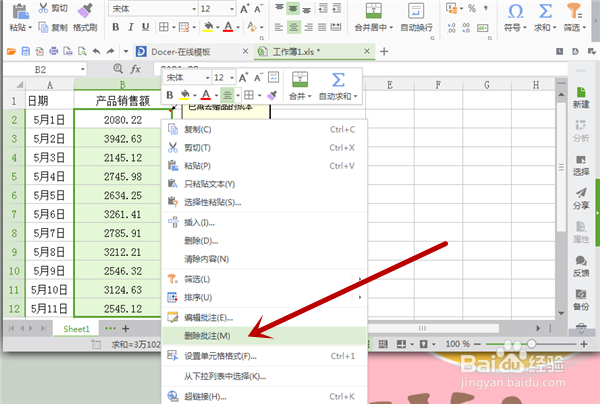Screen dimensions: 600x404
Task: Click the Name Box showing B2
Action: click(x=45, y=69)
